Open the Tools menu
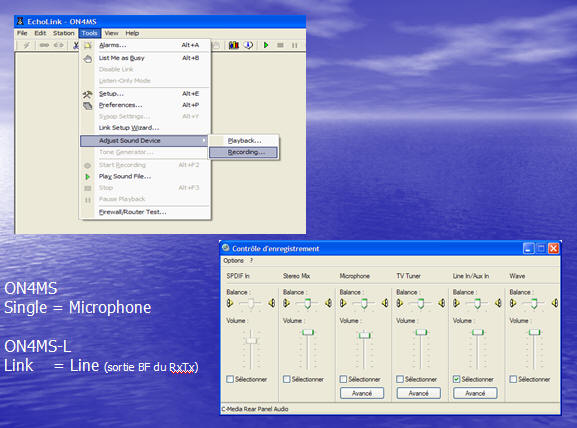This screenshot has width=577, height=428. pos(89,33)
